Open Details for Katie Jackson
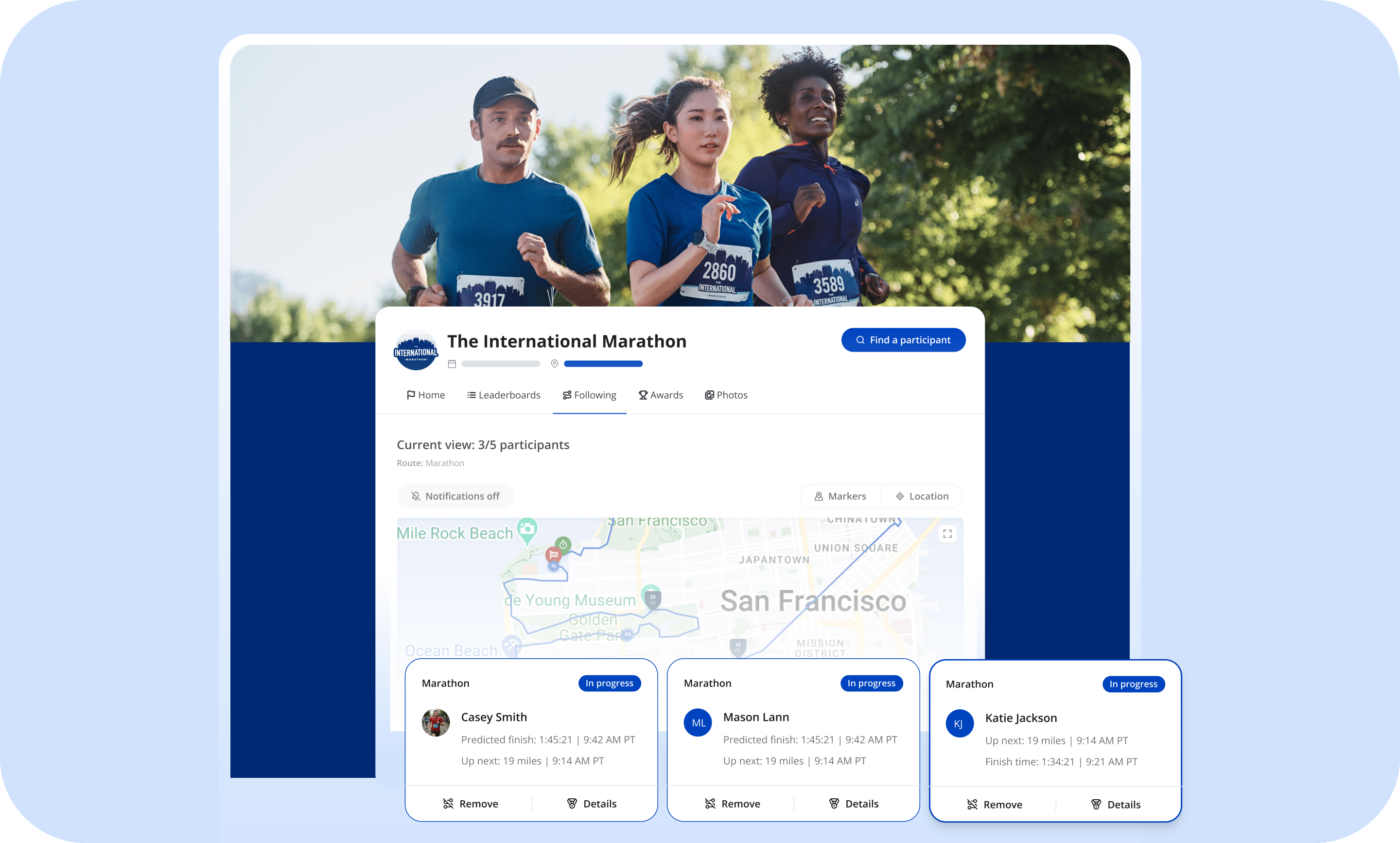Screen dimensions: 1400x843 [x=1116, y=805]
